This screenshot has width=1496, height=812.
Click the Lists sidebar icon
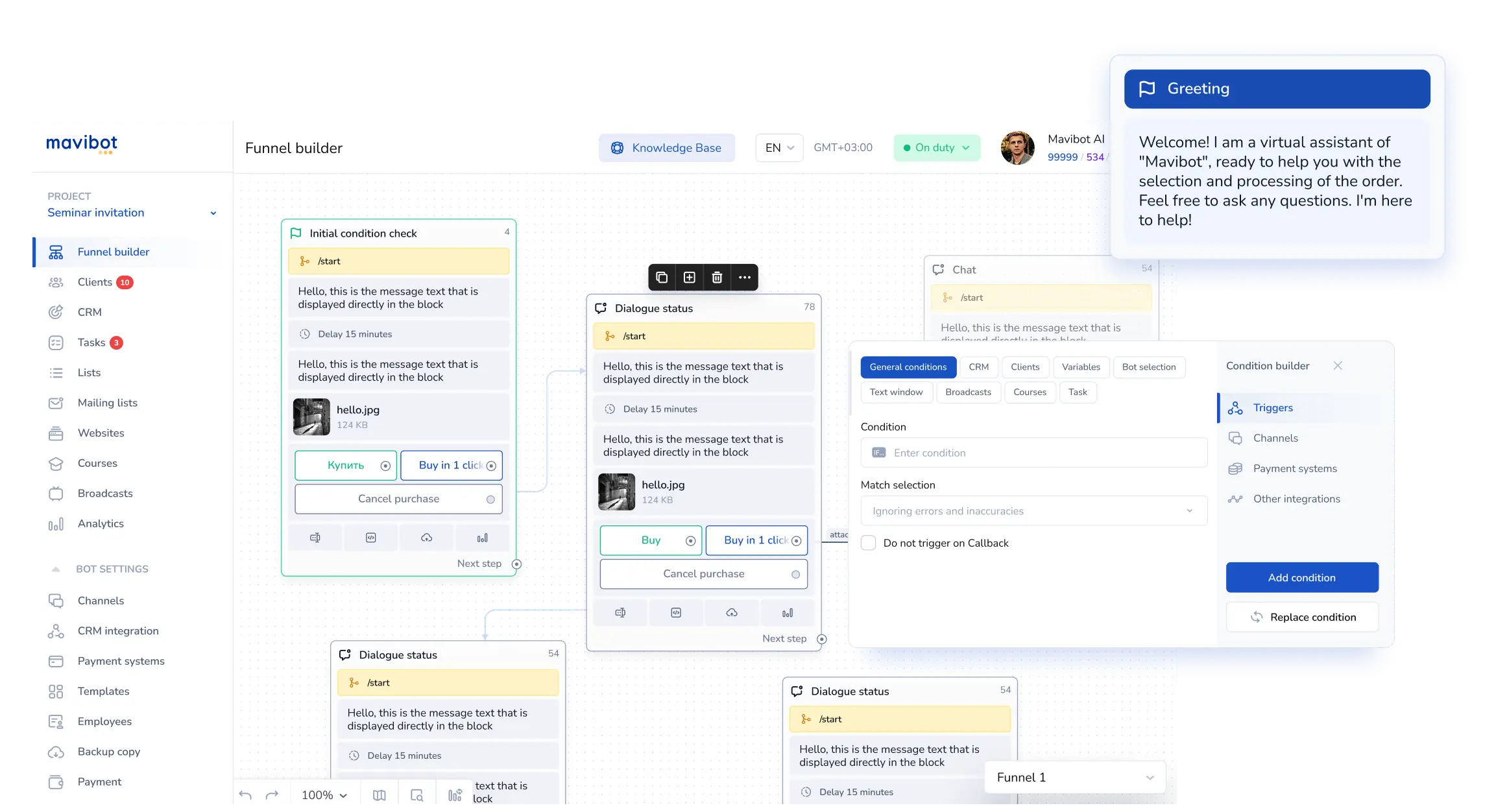56,373
